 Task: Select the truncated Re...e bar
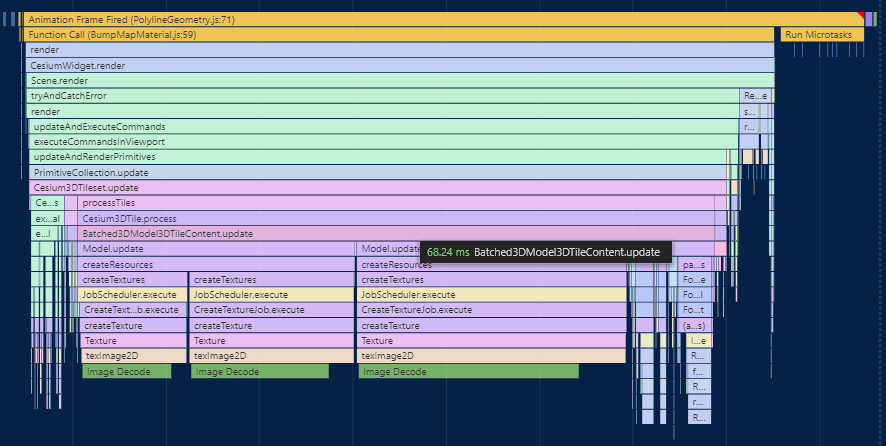pos(755,96)
